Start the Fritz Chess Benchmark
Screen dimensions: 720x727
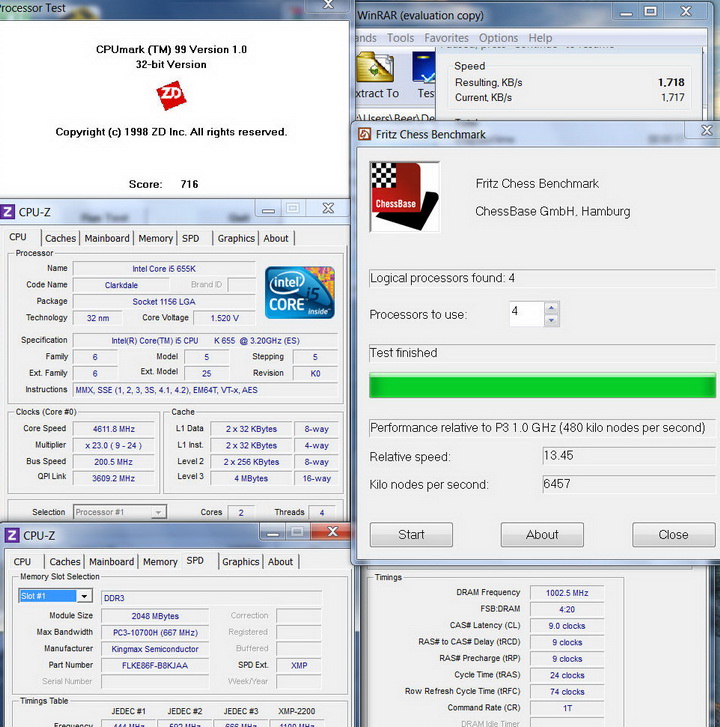coord(411,535)
